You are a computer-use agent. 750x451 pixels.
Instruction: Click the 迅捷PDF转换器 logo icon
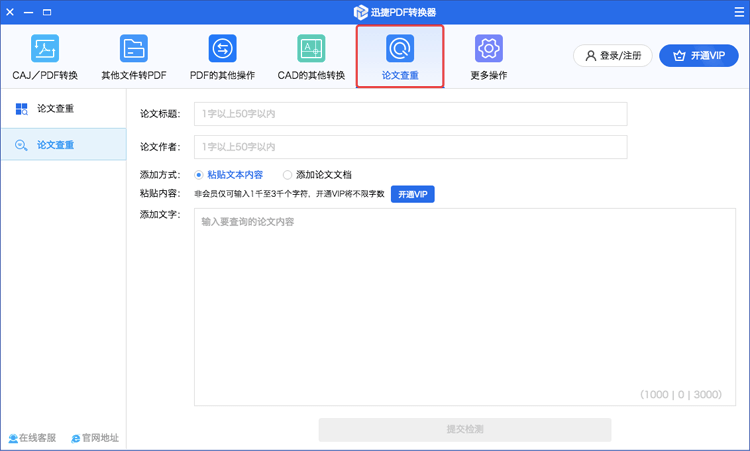[x=360, y=12]
